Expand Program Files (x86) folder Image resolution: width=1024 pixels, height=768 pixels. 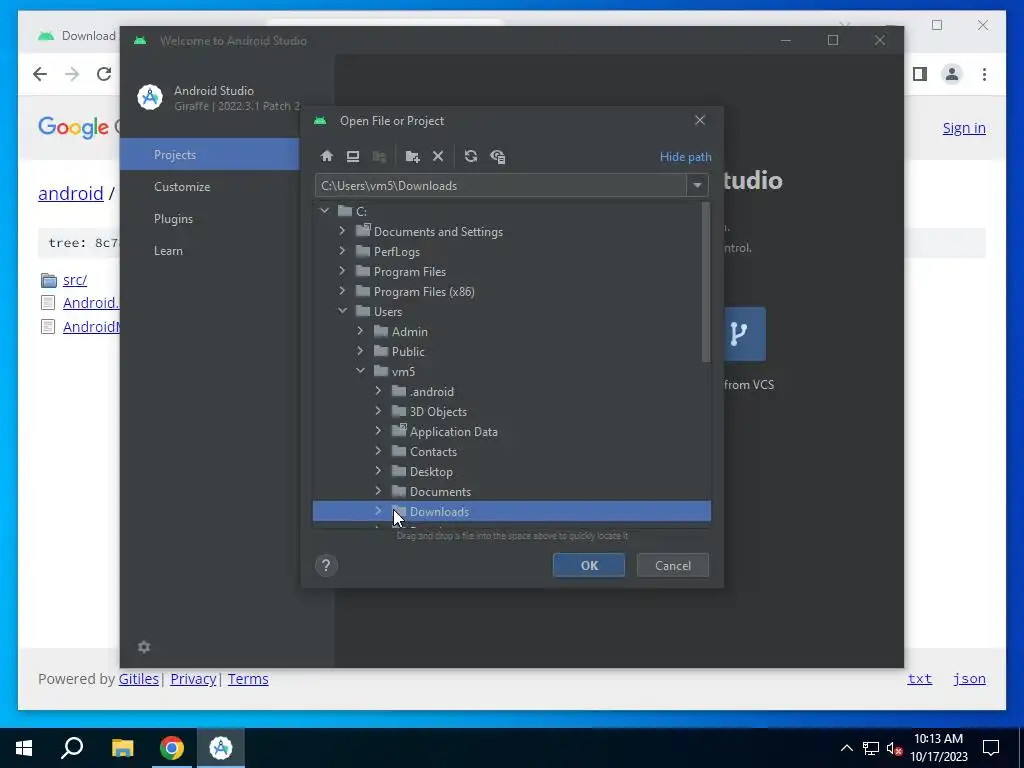pyautogui.click(x=342, y=291)
